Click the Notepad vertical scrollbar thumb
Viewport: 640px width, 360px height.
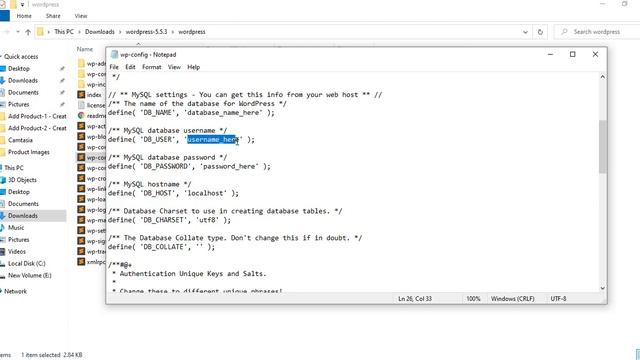point(602,147)
